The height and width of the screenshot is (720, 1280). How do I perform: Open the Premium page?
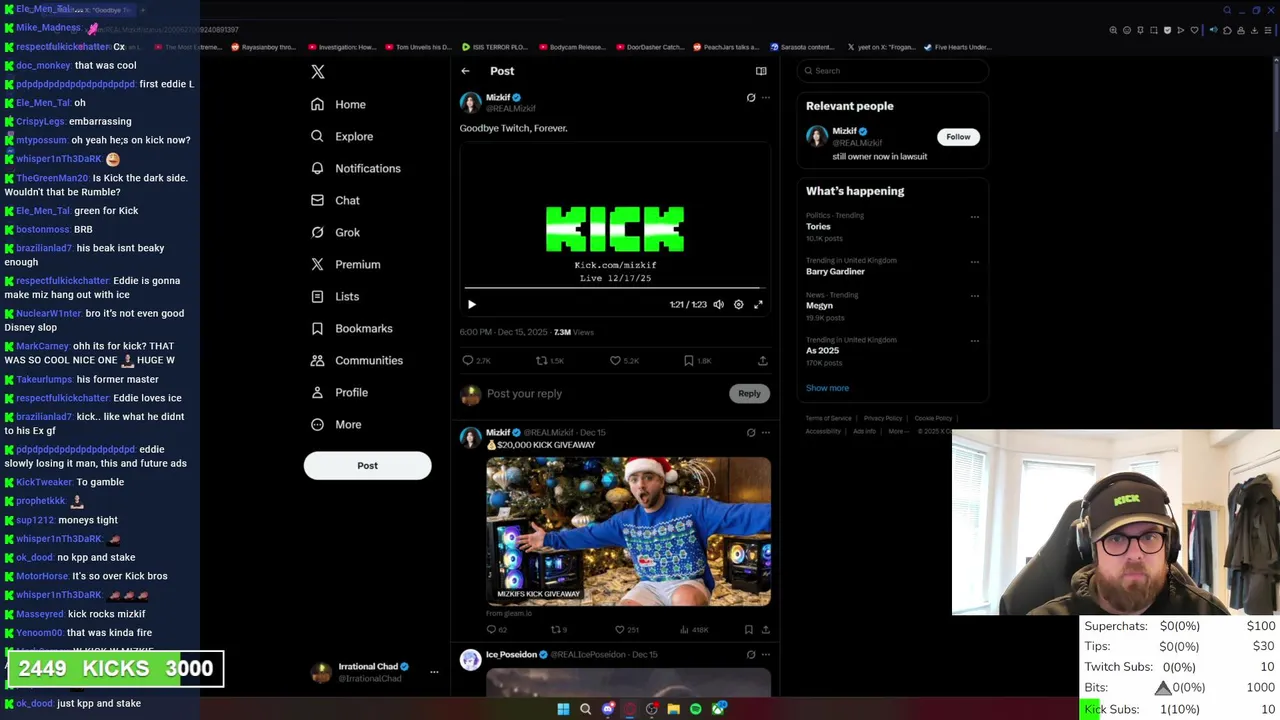[x=345, y=264]
